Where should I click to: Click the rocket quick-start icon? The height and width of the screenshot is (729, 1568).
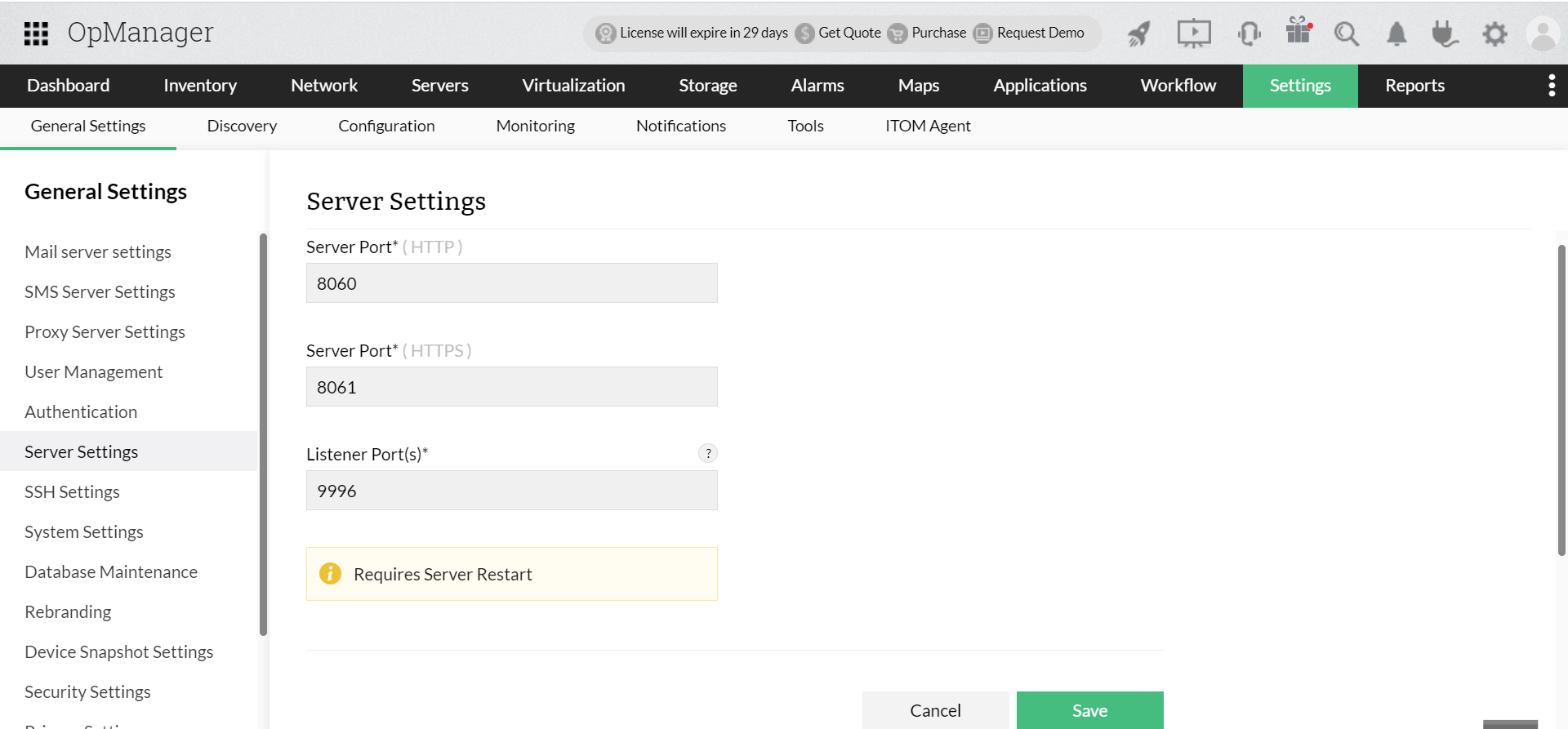point(1139,33)
